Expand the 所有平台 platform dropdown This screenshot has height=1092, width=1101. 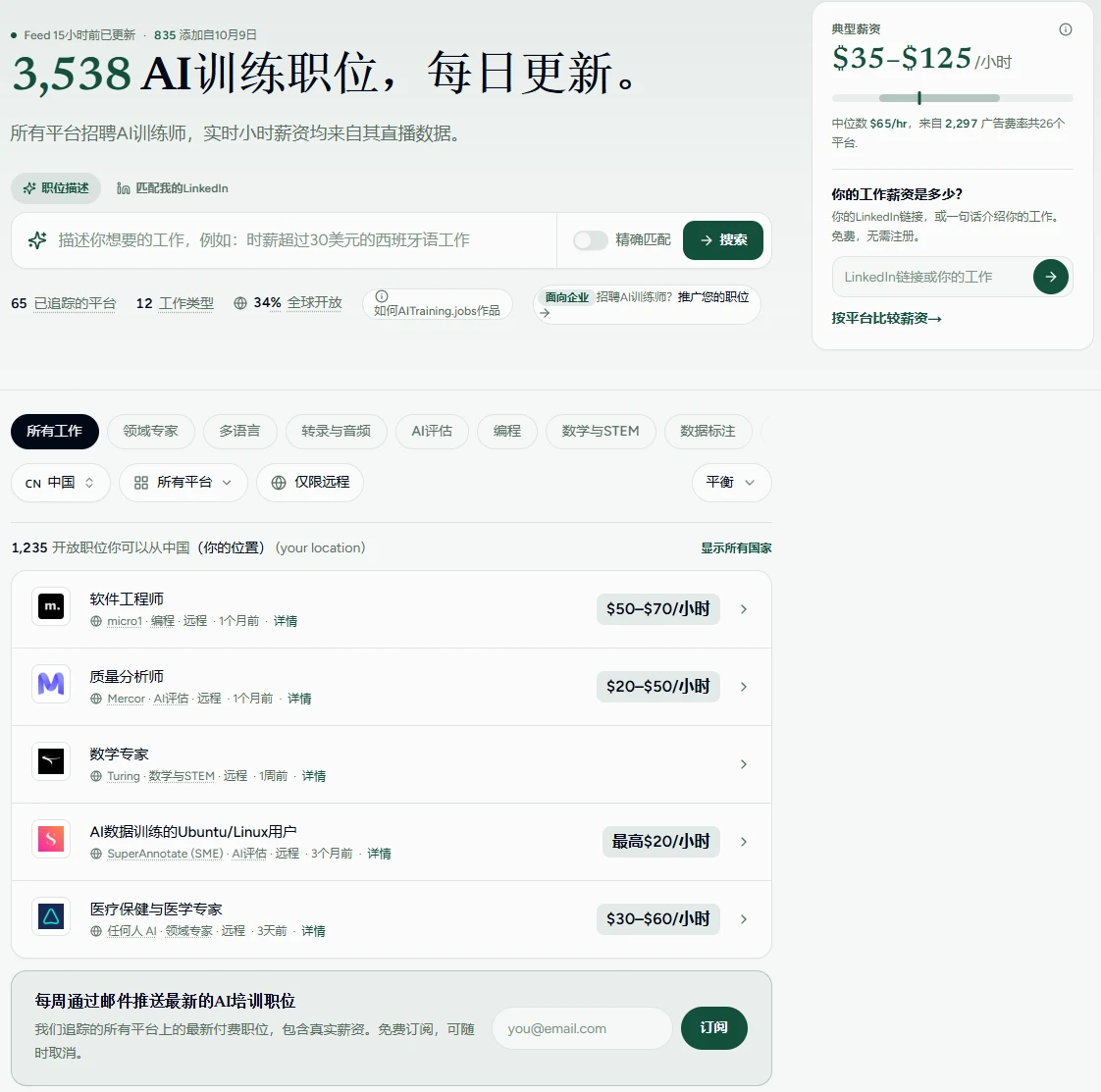183,483
